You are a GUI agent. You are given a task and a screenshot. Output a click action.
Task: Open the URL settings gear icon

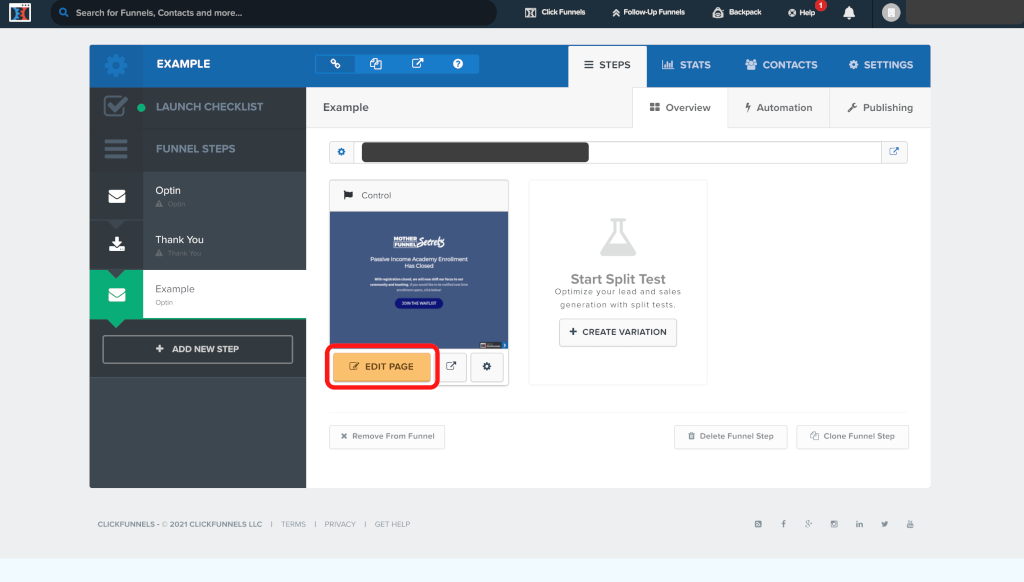coord(341,152)
